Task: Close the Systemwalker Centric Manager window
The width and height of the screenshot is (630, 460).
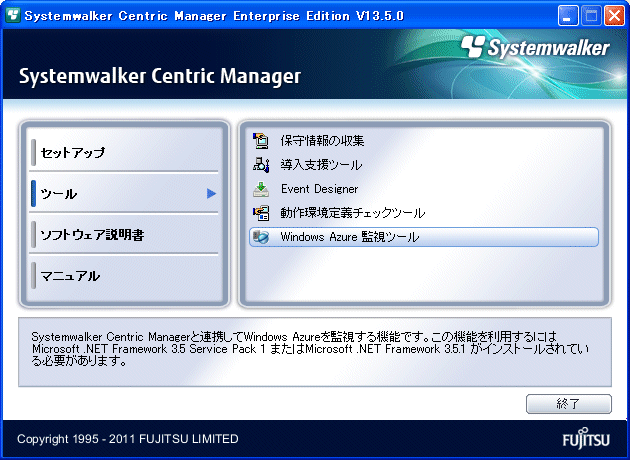Action: 615,16
